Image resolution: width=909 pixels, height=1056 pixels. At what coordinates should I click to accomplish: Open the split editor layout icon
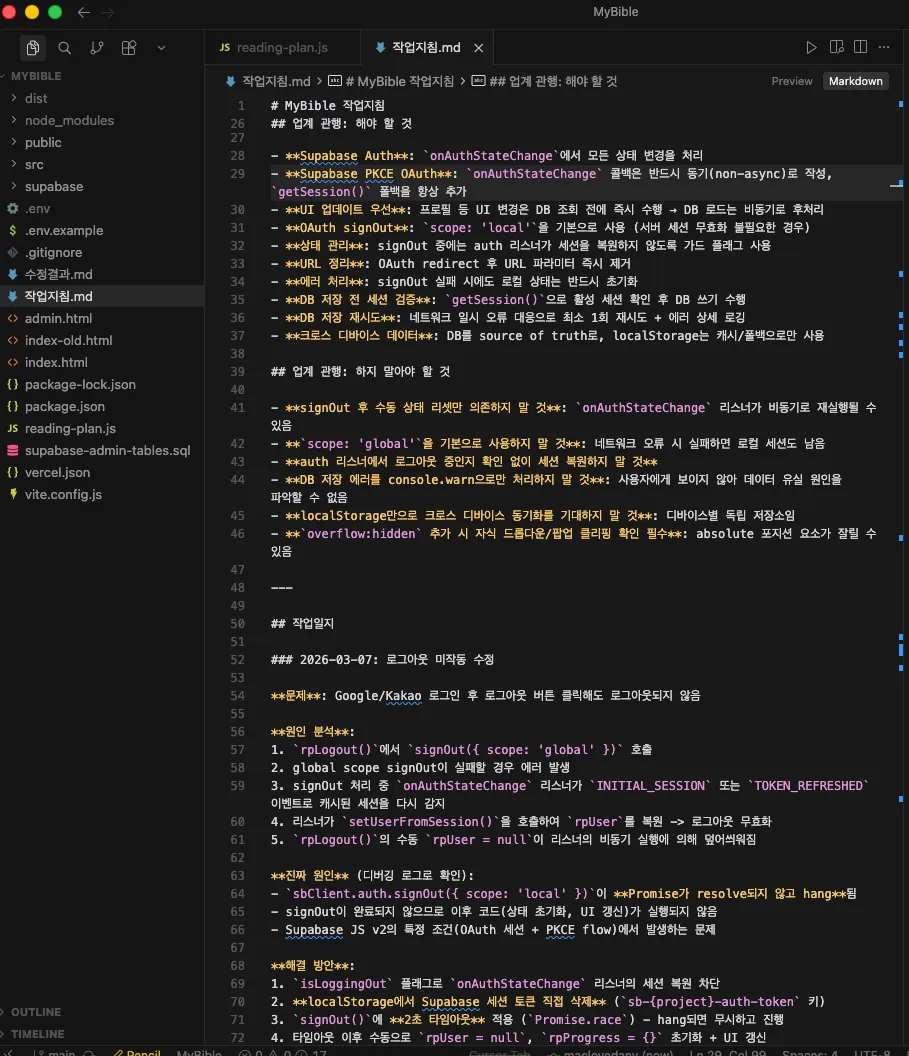click(861, 47)
